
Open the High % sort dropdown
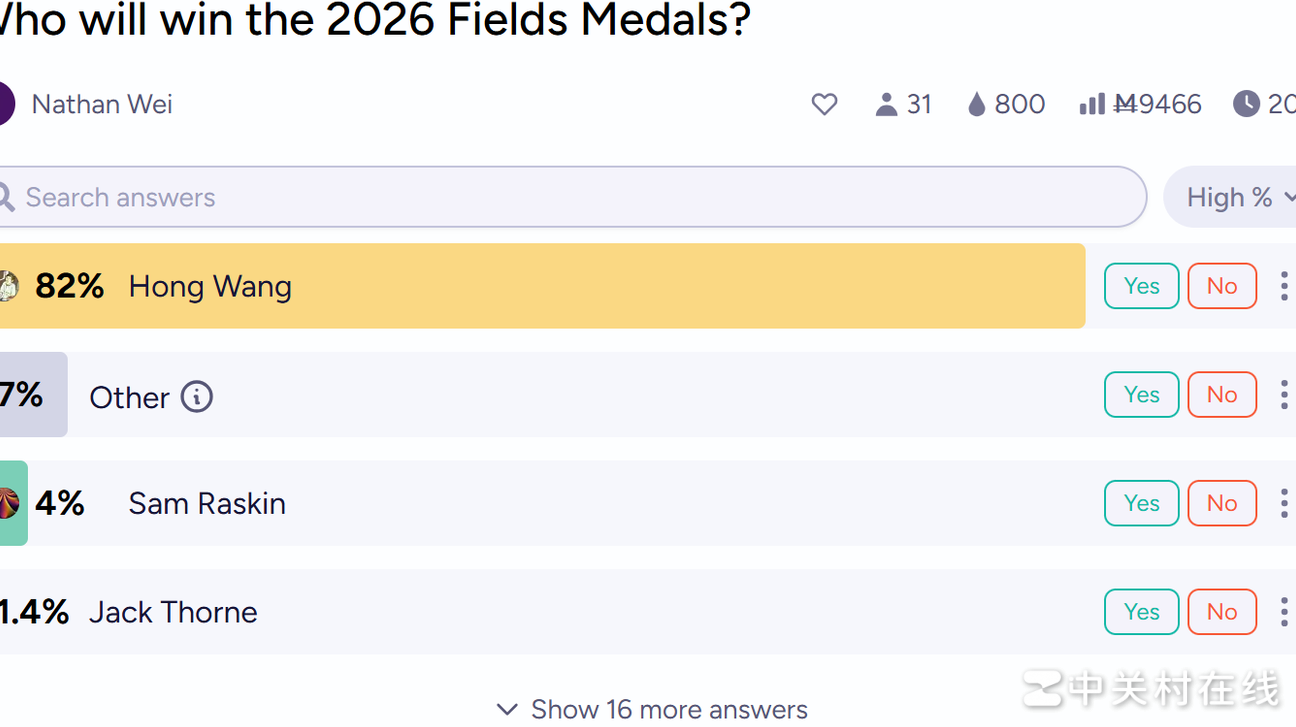tap(1233, 197)
